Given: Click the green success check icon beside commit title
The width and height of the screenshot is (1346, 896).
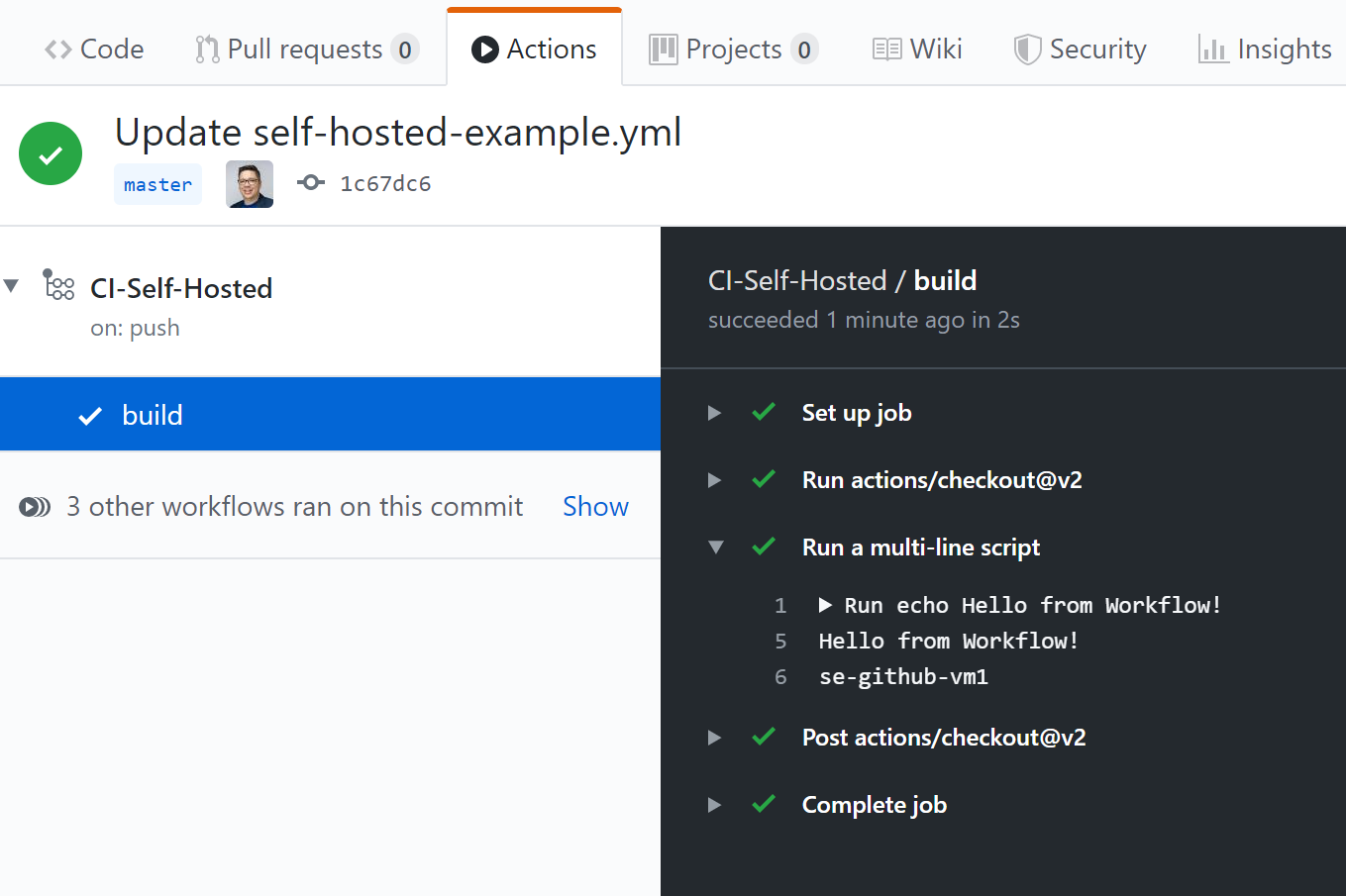Looking at the screenshot, I should coord(50,153).
